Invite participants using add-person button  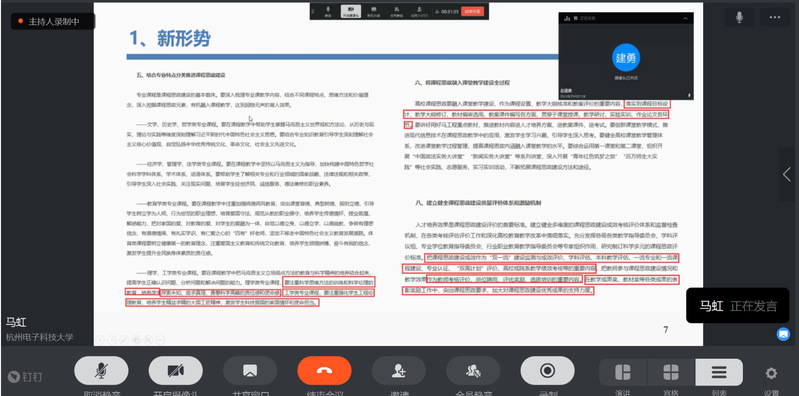pyautogui.click(x=398, y=371)
